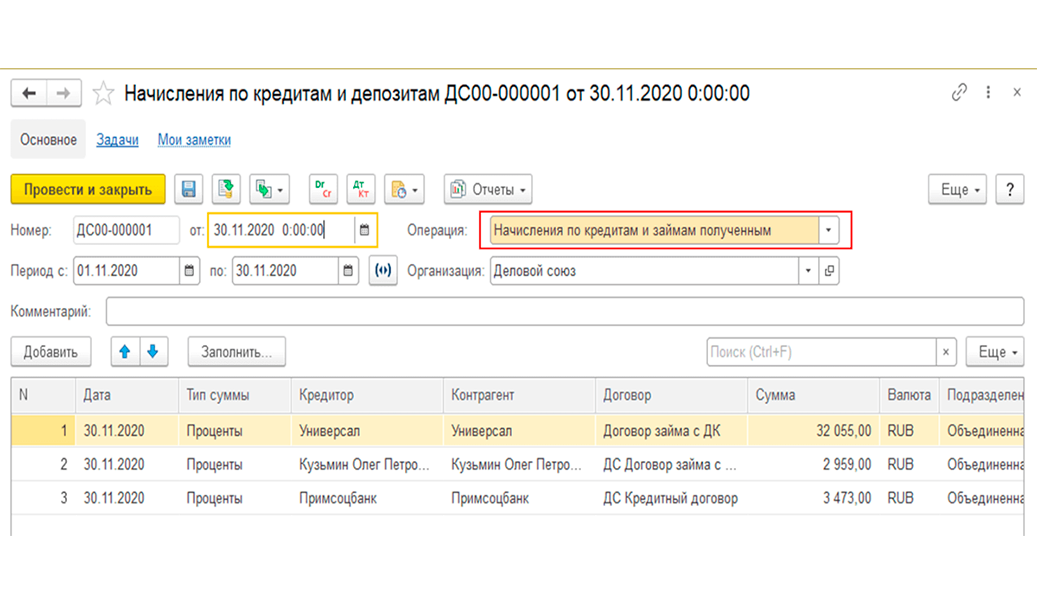The image size is (1037, 604).
Task: Close the document form with the X
Action: [x=1017, y=93]
